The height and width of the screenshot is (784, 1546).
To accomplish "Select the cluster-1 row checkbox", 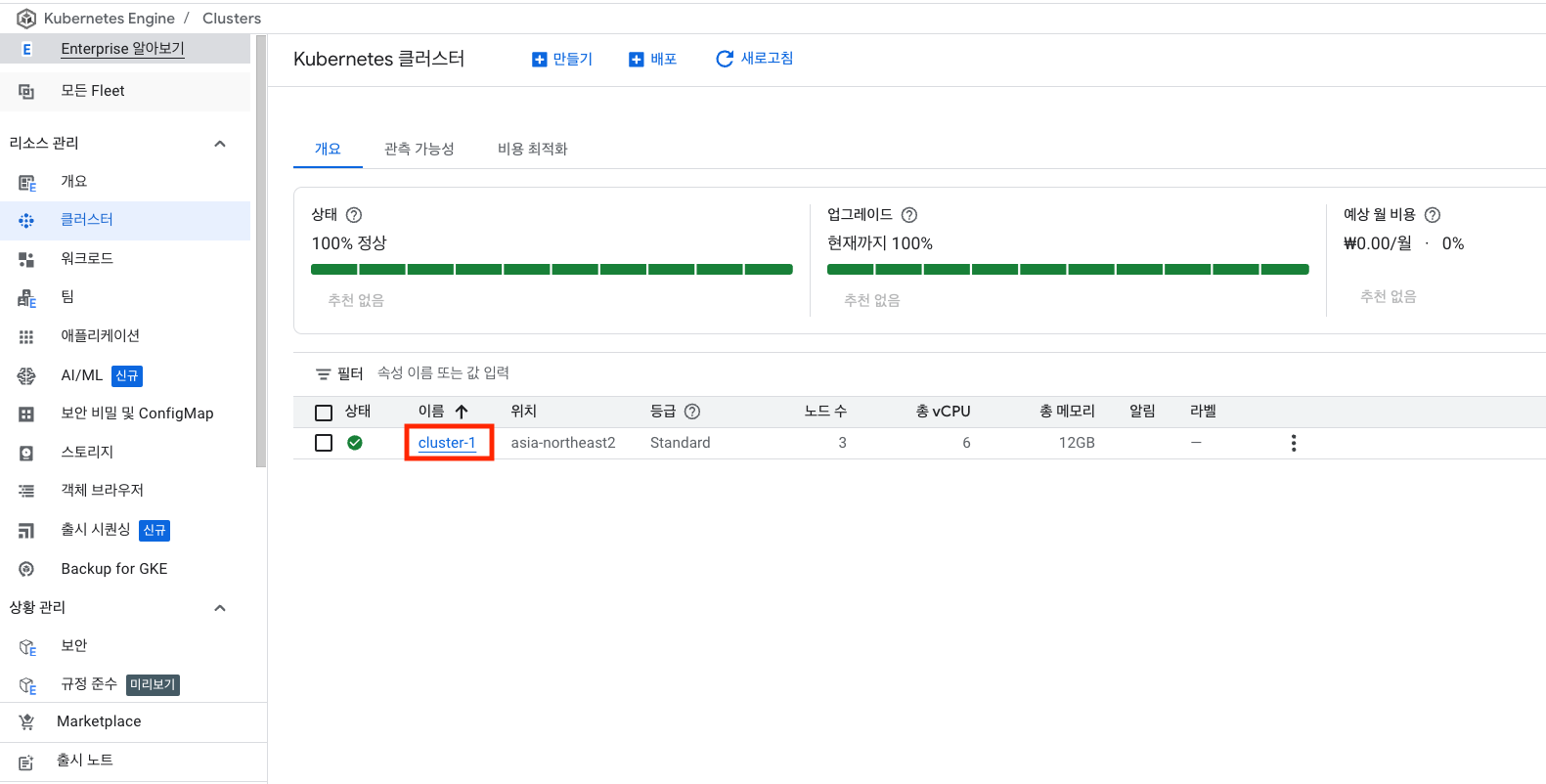I will [x=324, y=443].
